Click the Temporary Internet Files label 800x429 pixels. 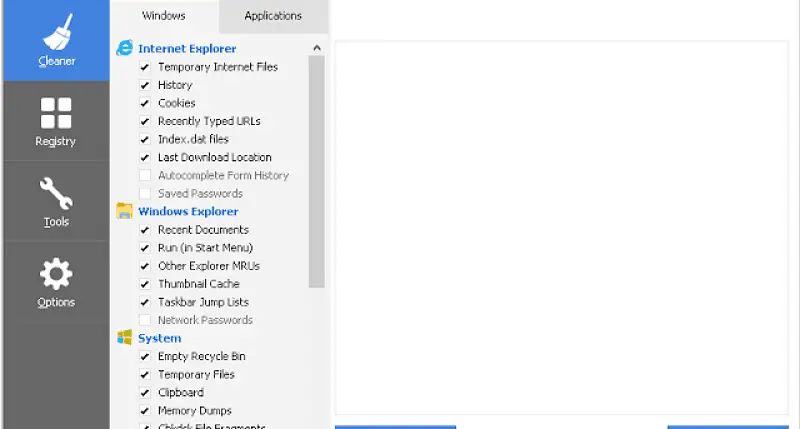tap(218, 67)
